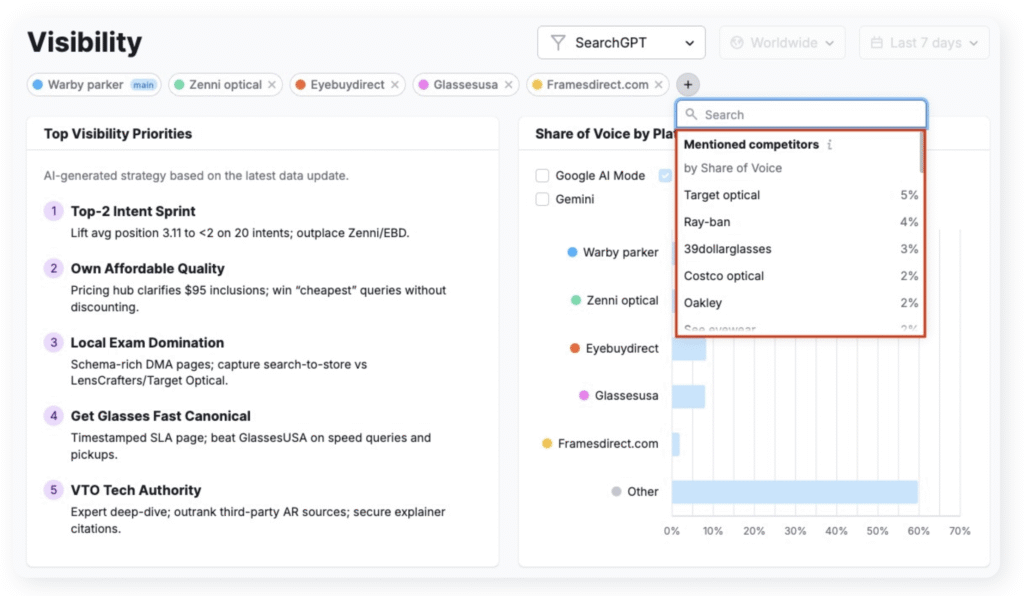Viewport: 1024px width, 596px height.
Task: Click the globe icon in Worldwide selector
Action: tap(737, 43)
